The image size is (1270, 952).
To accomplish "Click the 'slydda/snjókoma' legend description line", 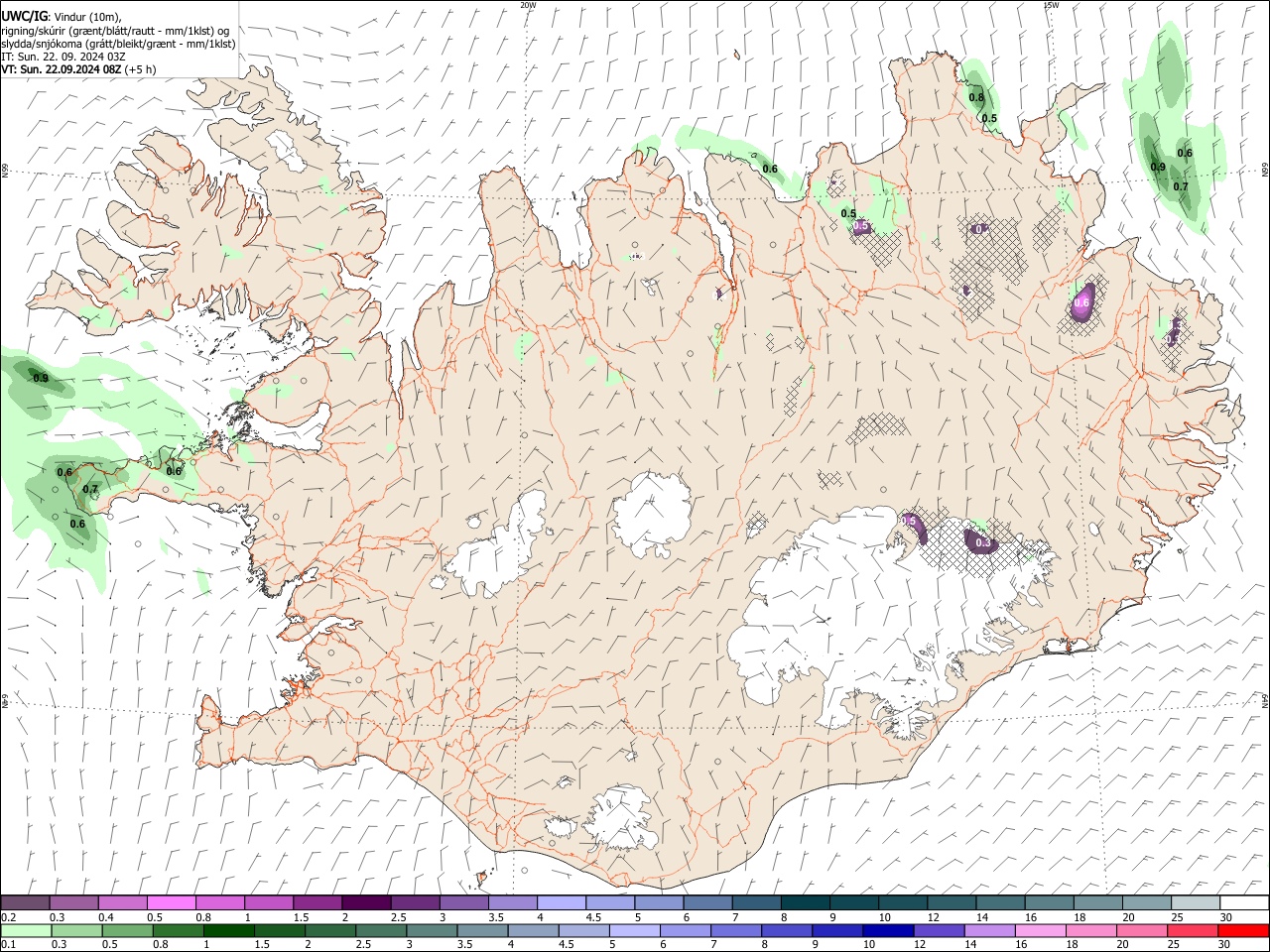I will 119,44.
